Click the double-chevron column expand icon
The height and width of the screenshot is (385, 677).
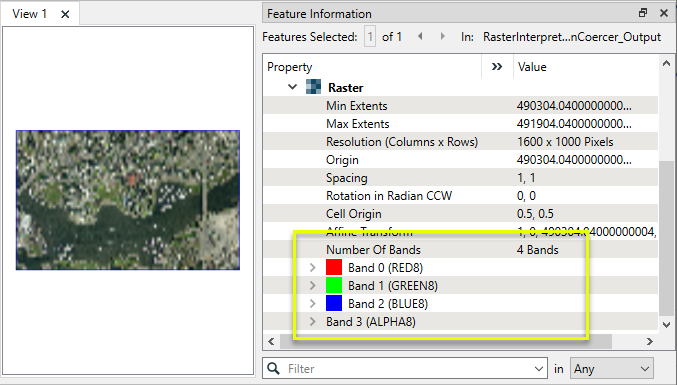497,66
